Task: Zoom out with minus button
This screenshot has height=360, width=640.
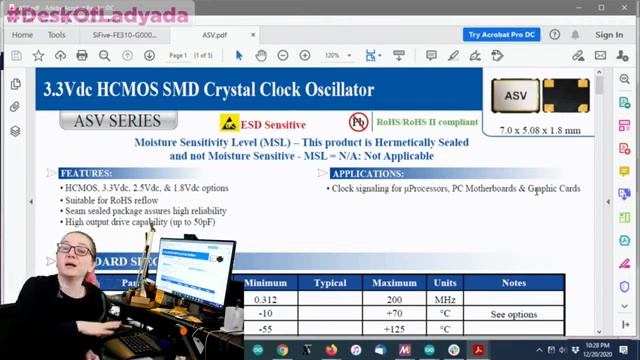Action: tap(283, 56)
